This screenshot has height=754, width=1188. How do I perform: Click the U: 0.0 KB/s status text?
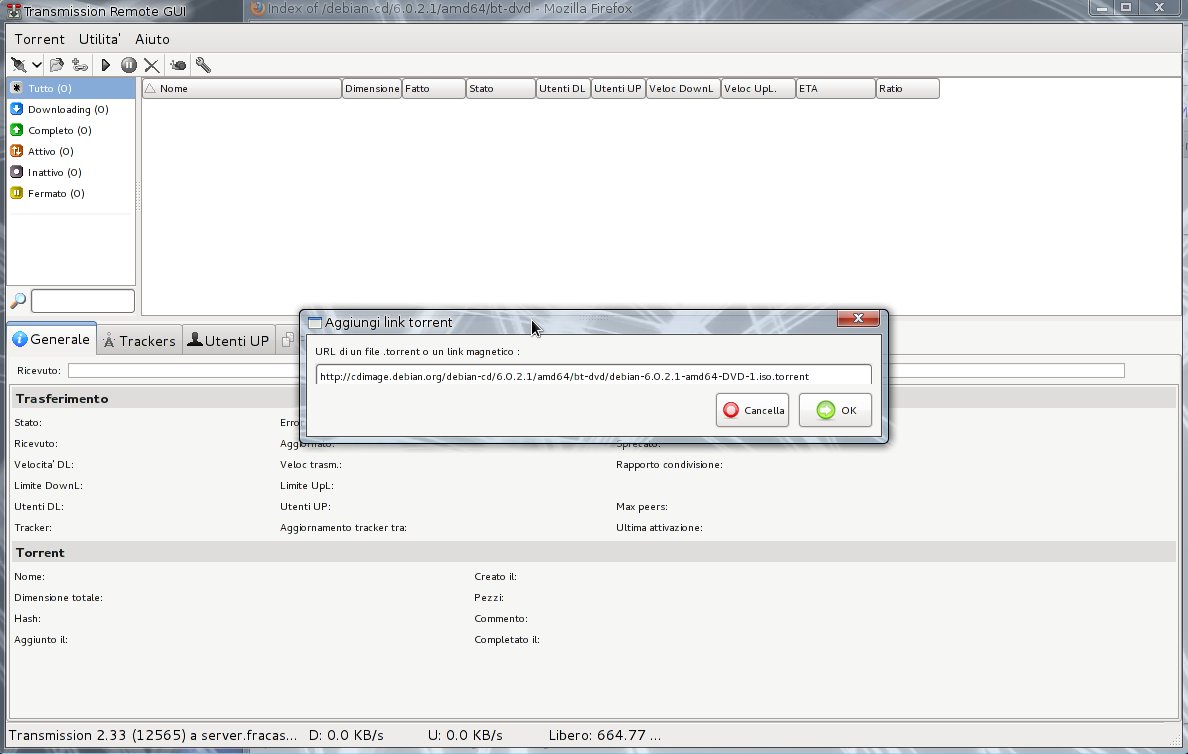tap(465, 735)
